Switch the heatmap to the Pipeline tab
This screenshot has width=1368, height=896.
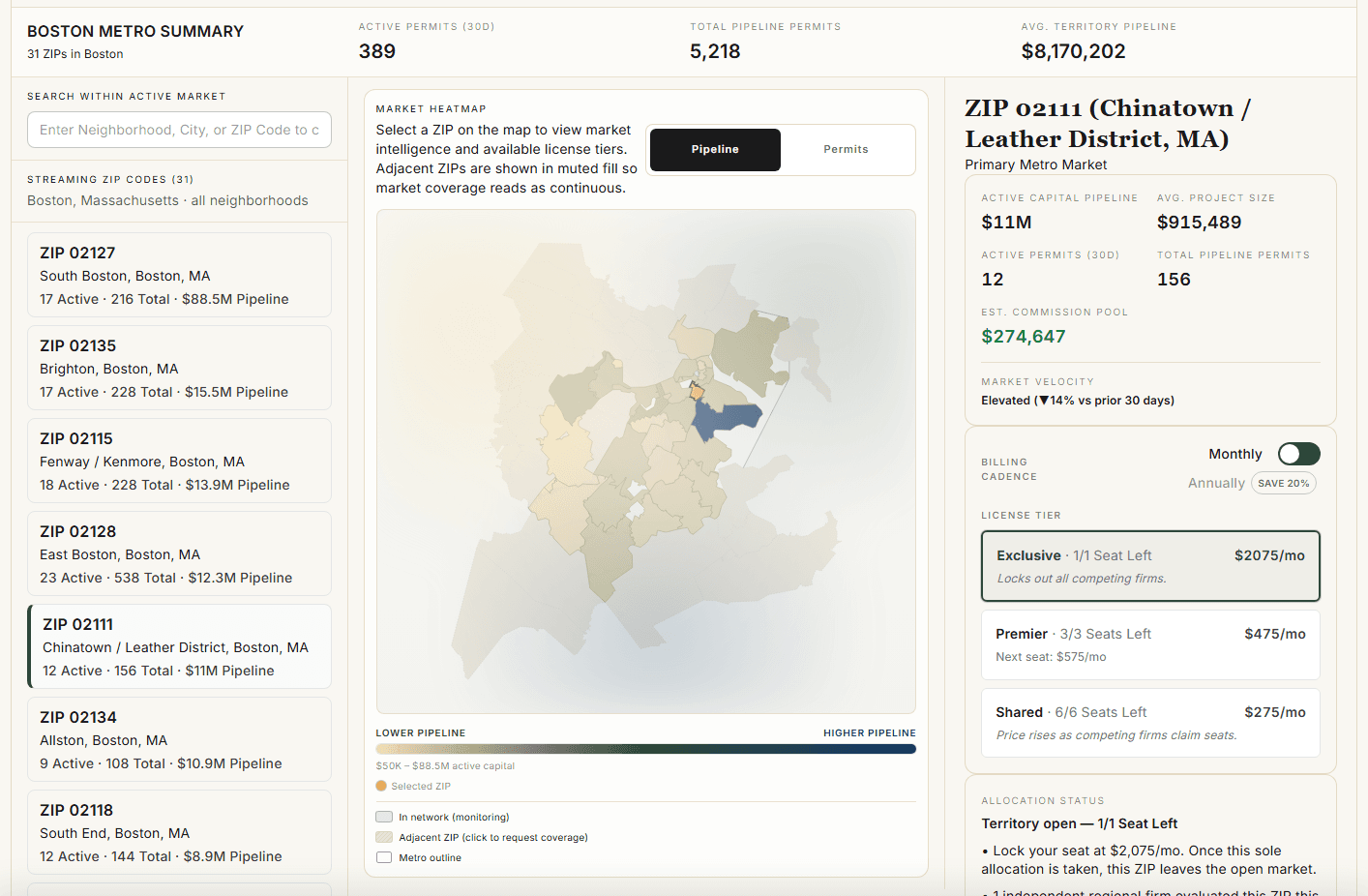pos(715,150)
